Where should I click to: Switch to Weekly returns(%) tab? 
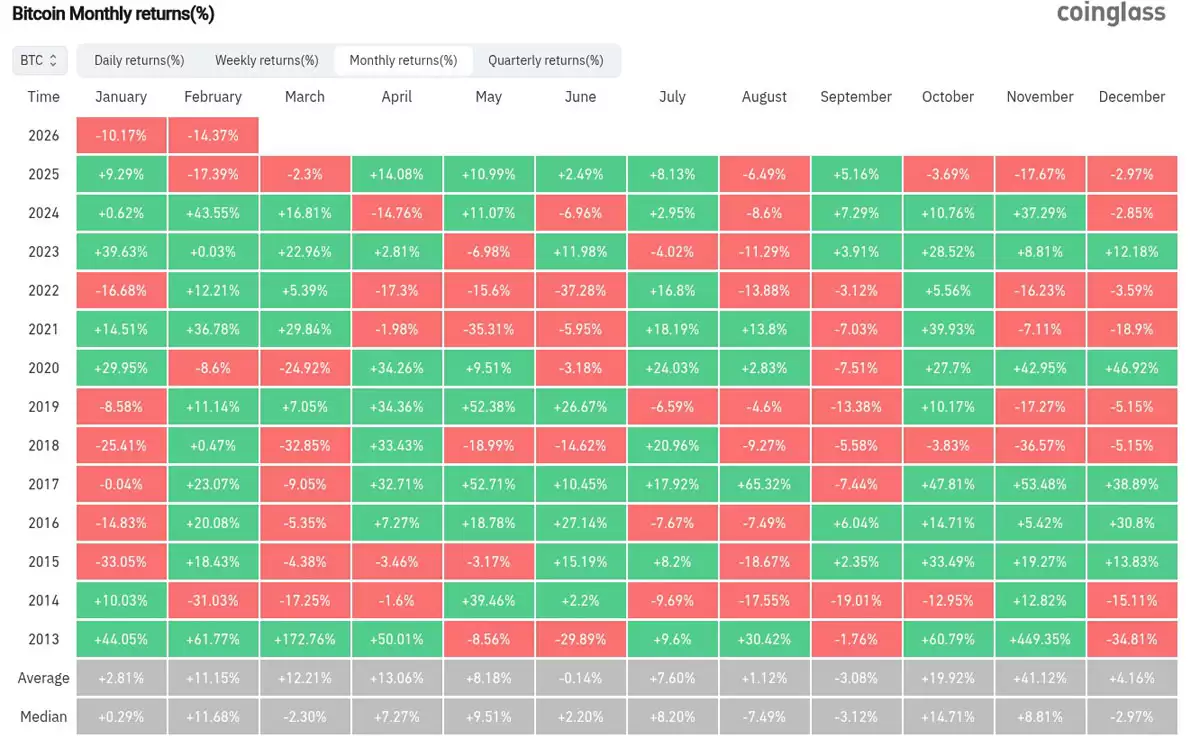[x=266, y=60]
